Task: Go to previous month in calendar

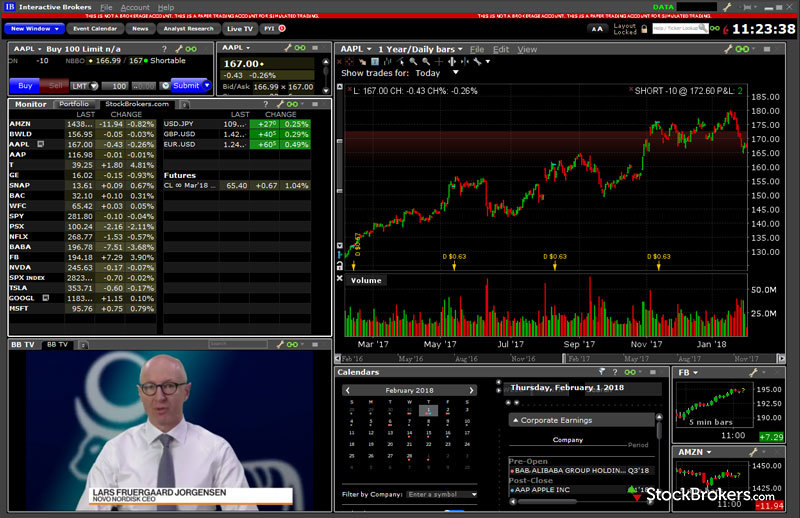Action: point(348,390)
